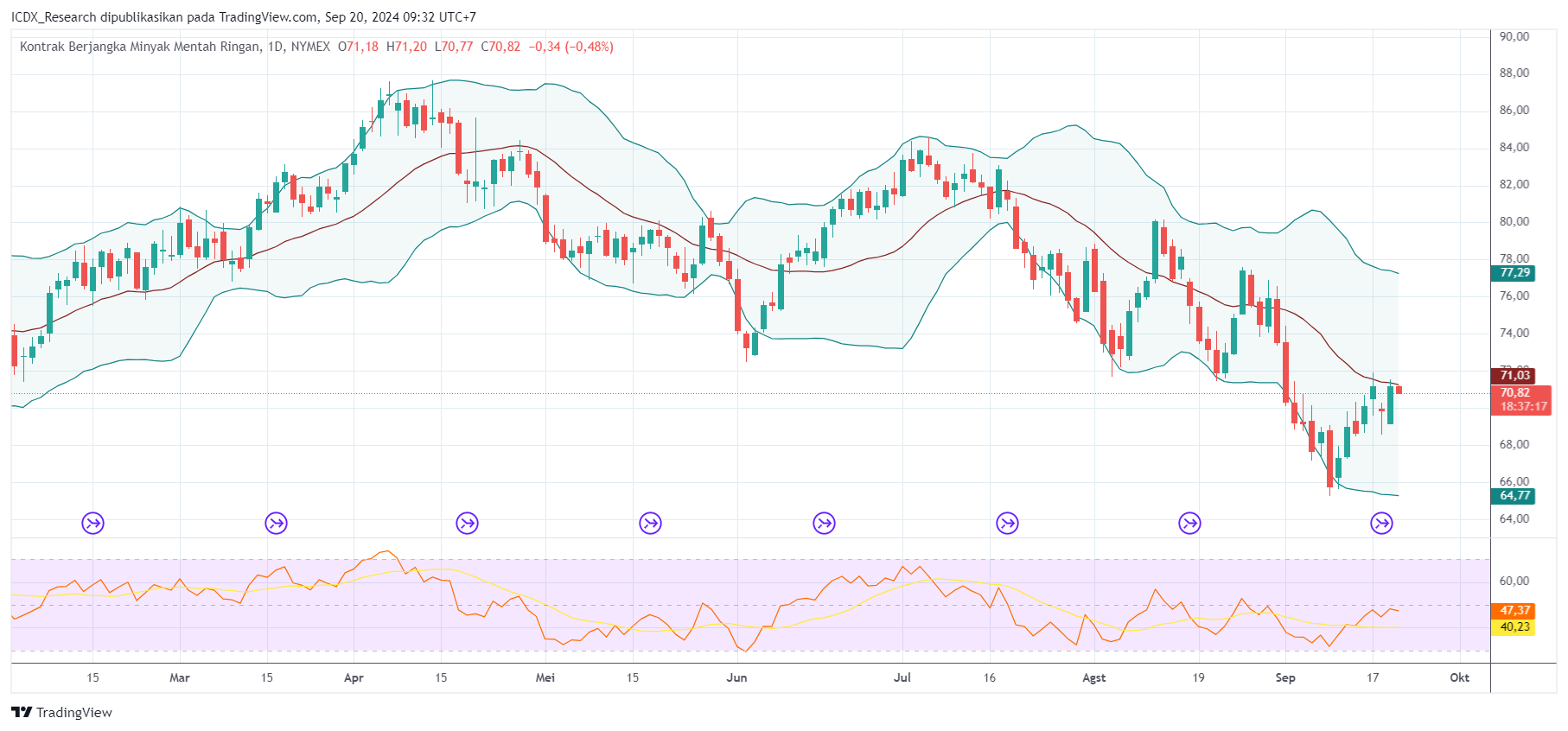Click the contract rollover marker in mid-May
Image resolution: width=1568 pixels, height=731 pixels.
(650, 523)
